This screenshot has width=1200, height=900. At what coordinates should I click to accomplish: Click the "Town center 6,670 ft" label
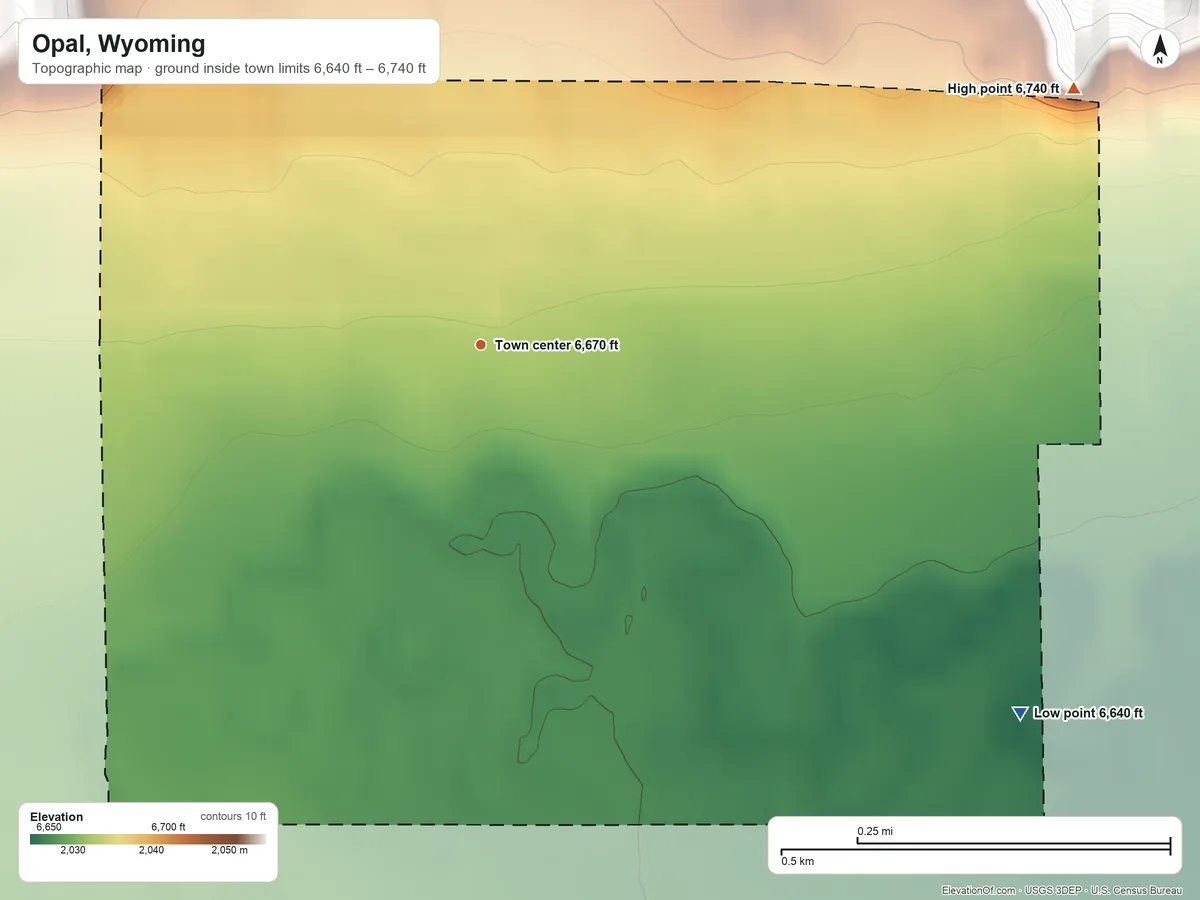pyautogui.click(x=557, y=345)
